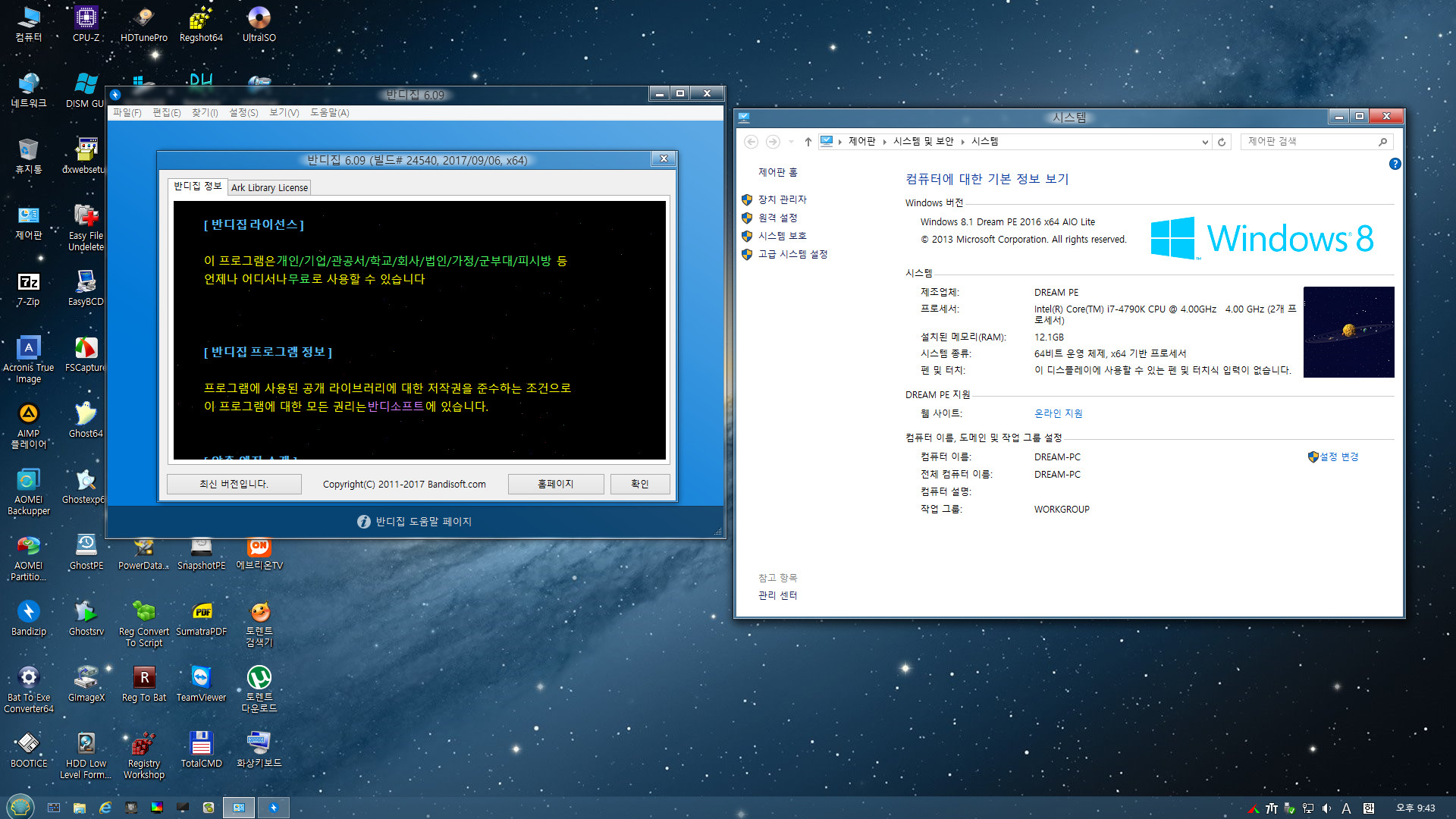Open the SumatraPDF desktop shortcut
This screenshot has width=1456, height=819.
[201, 618]
